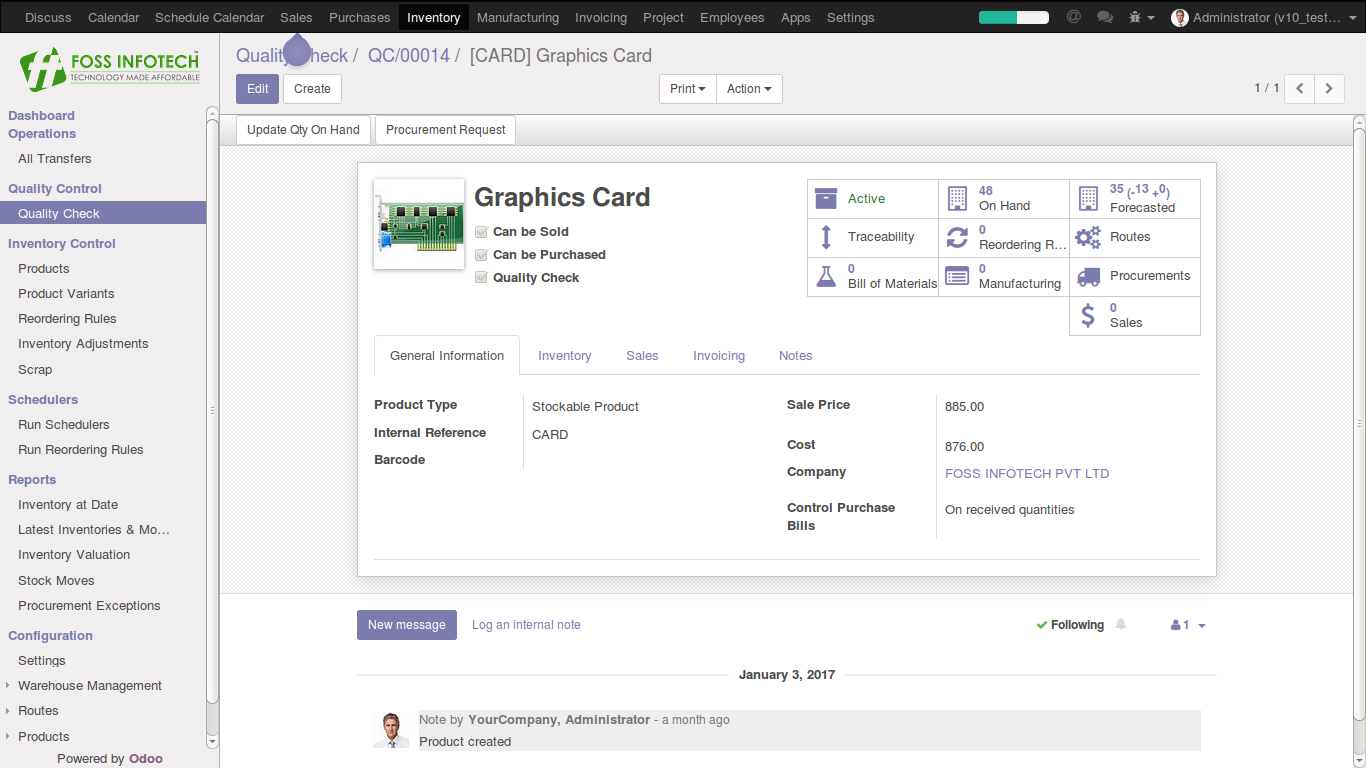Expand Routes under Configuration in sidebar
Viewport: 1366px width, 768px height.
pyautogui.click(x=38, y=711)
